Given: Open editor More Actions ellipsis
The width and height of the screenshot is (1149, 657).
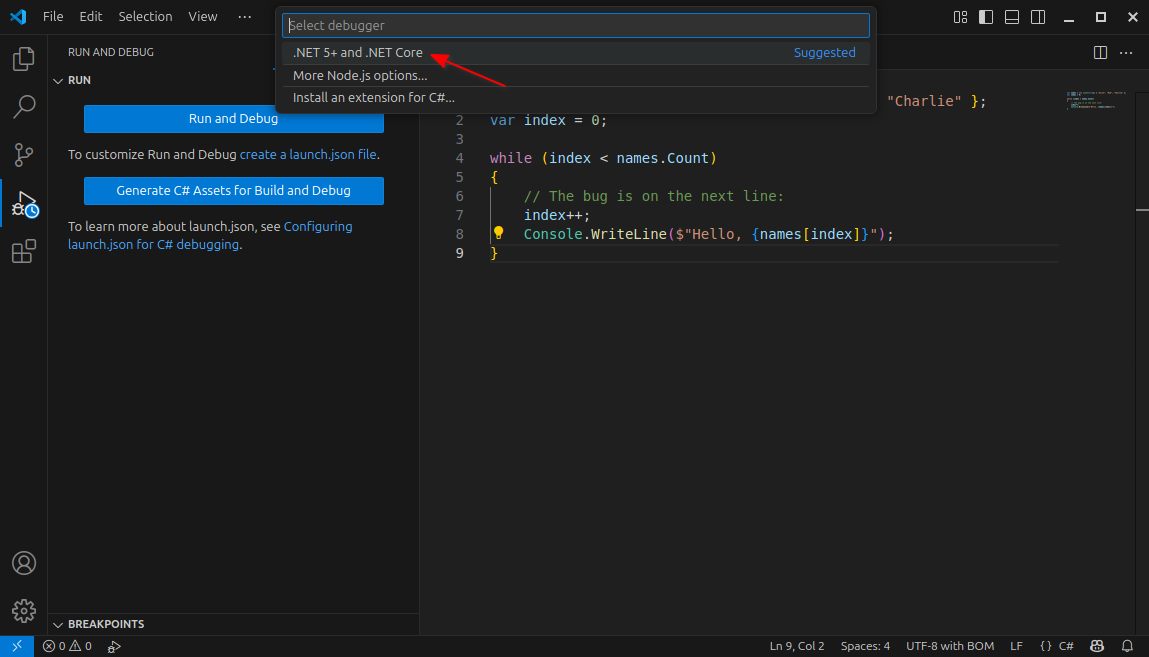Looking at the screenshot, I should [1126, 53].
